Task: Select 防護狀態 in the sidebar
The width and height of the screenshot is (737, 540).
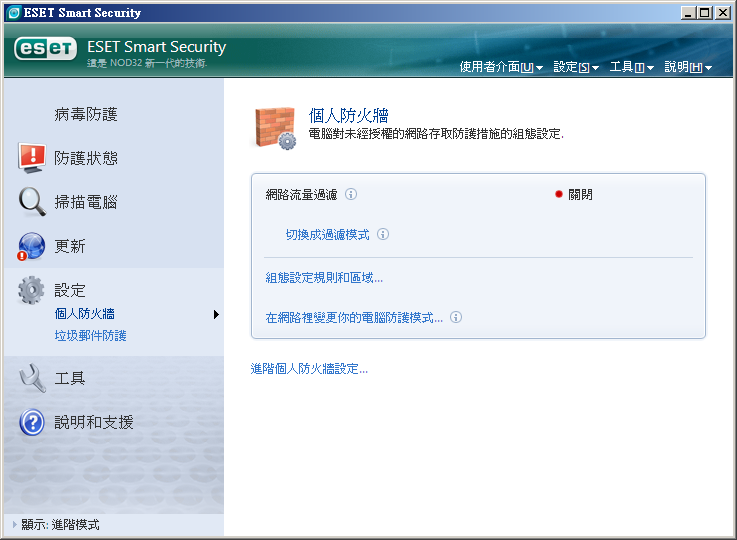Action: (86, 158)
